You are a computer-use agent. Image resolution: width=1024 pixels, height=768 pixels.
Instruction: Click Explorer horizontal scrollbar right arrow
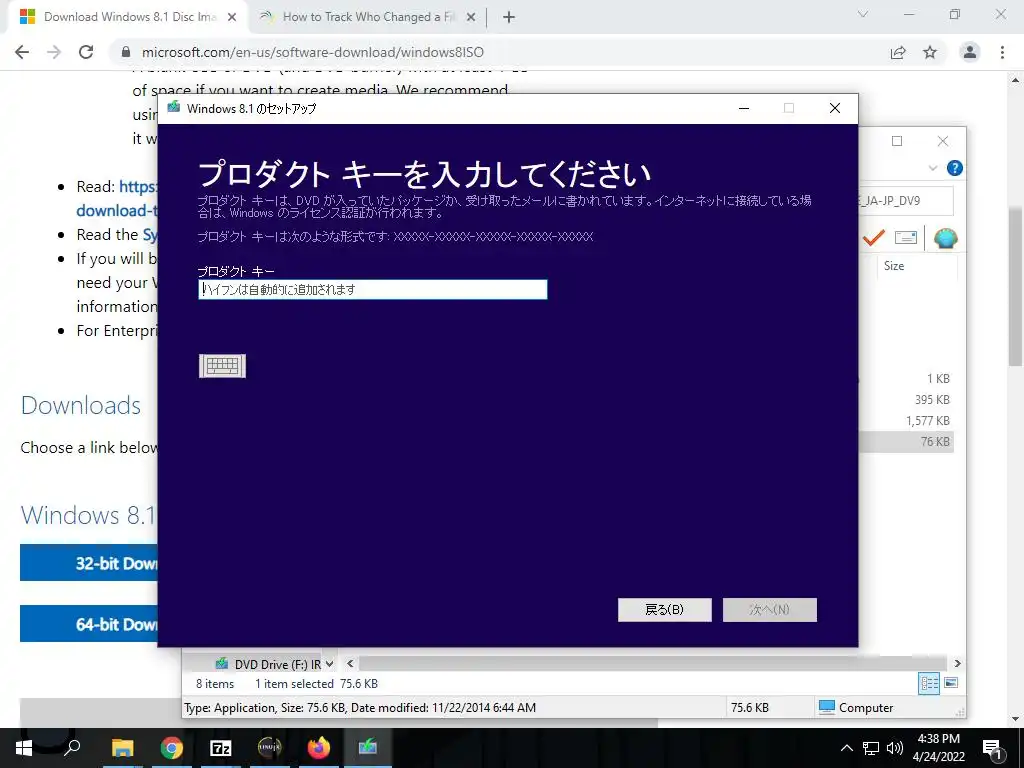point(957,664)
